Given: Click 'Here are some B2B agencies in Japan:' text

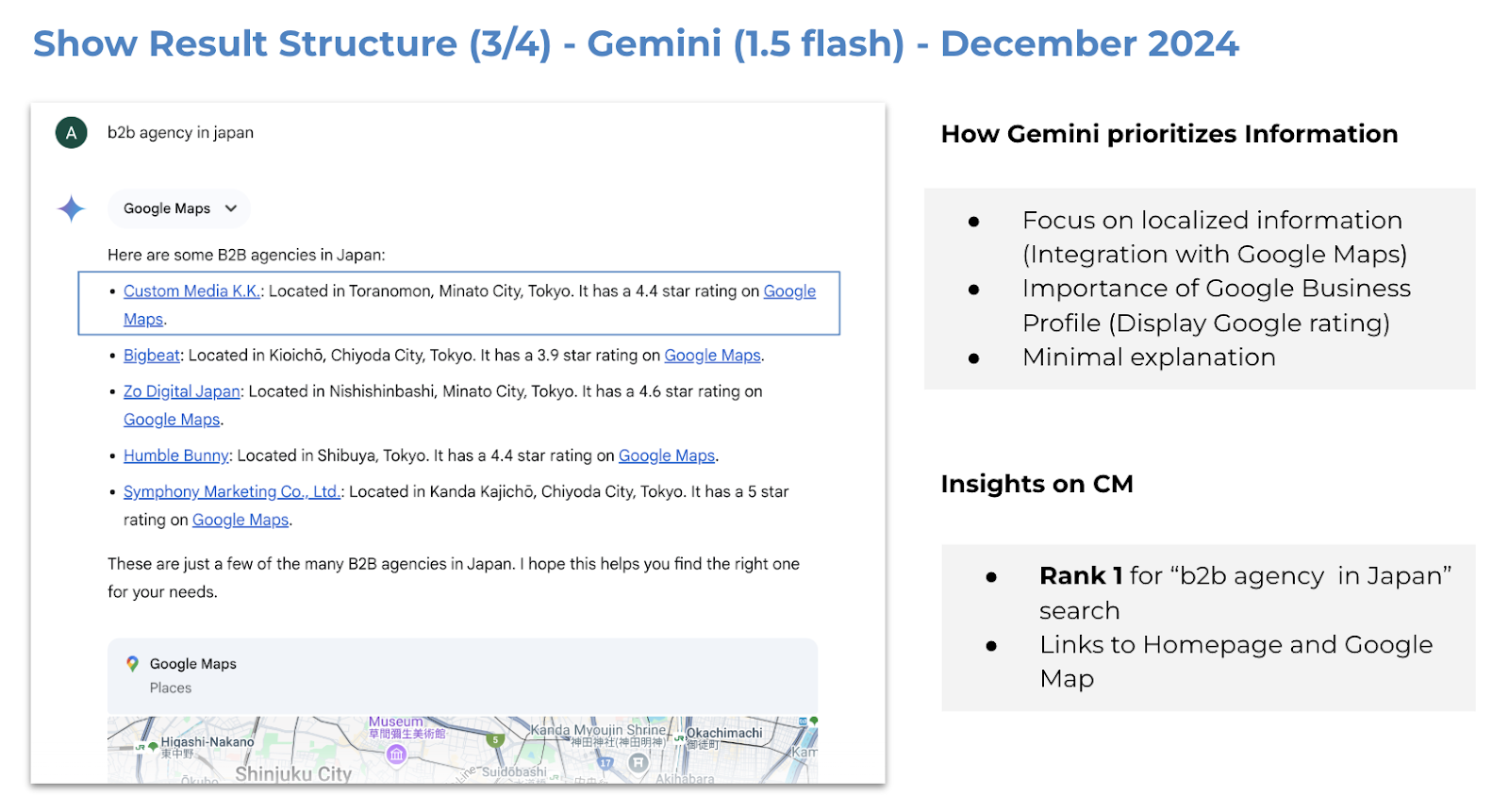Looking at the screenshot, I should (246, 255).
